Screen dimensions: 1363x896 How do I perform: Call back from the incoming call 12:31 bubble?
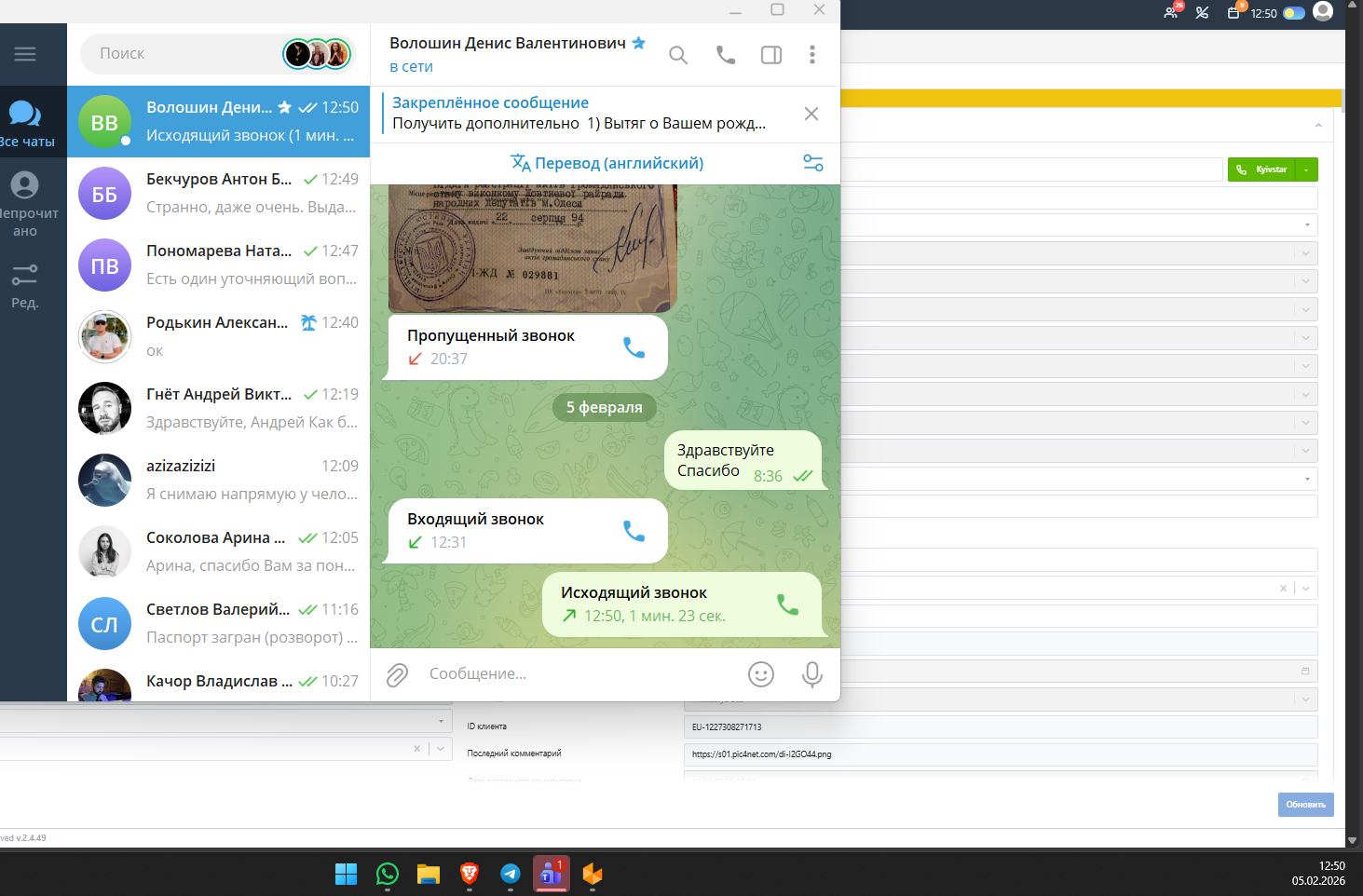point(634,531)
